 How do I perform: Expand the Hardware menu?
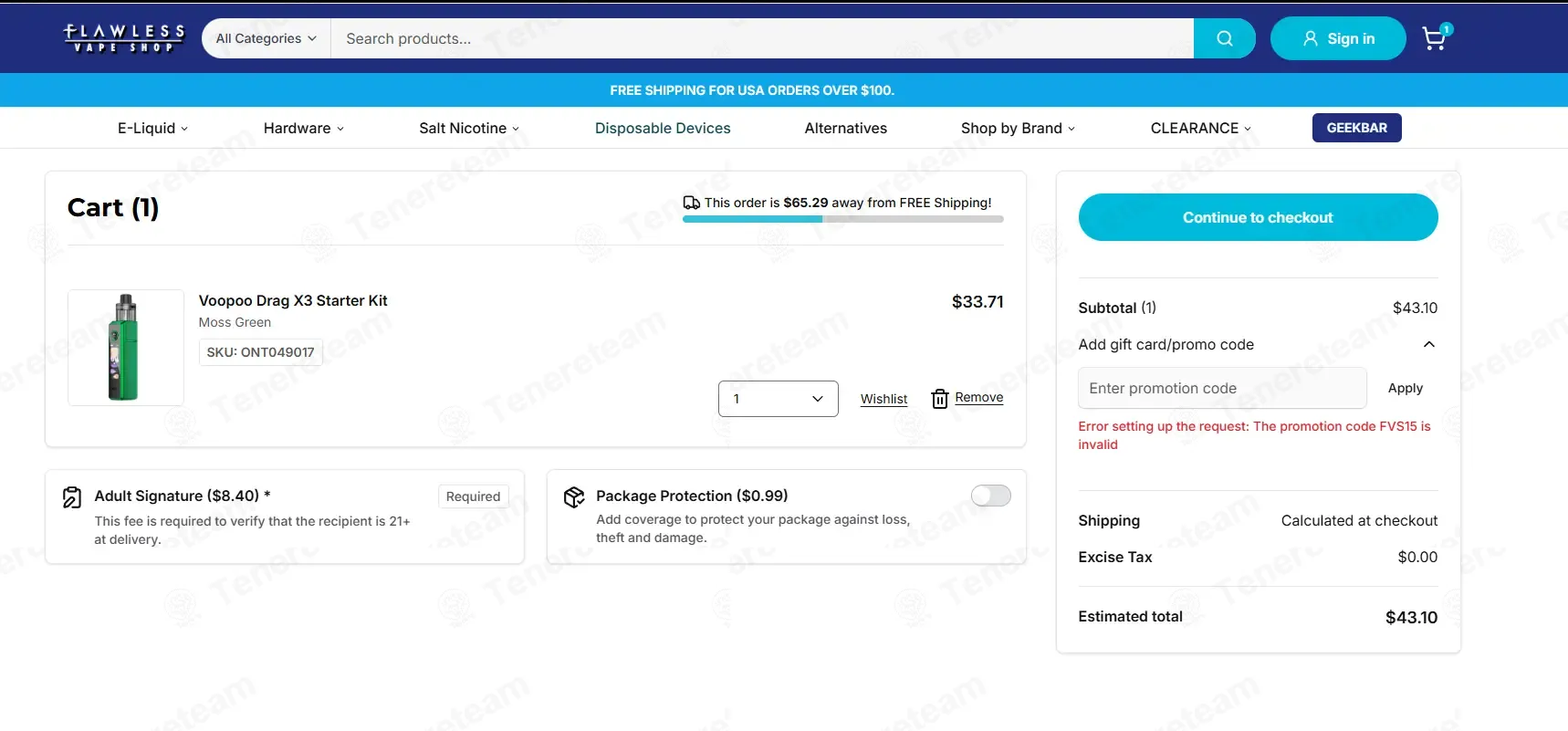tap(304, 128)
